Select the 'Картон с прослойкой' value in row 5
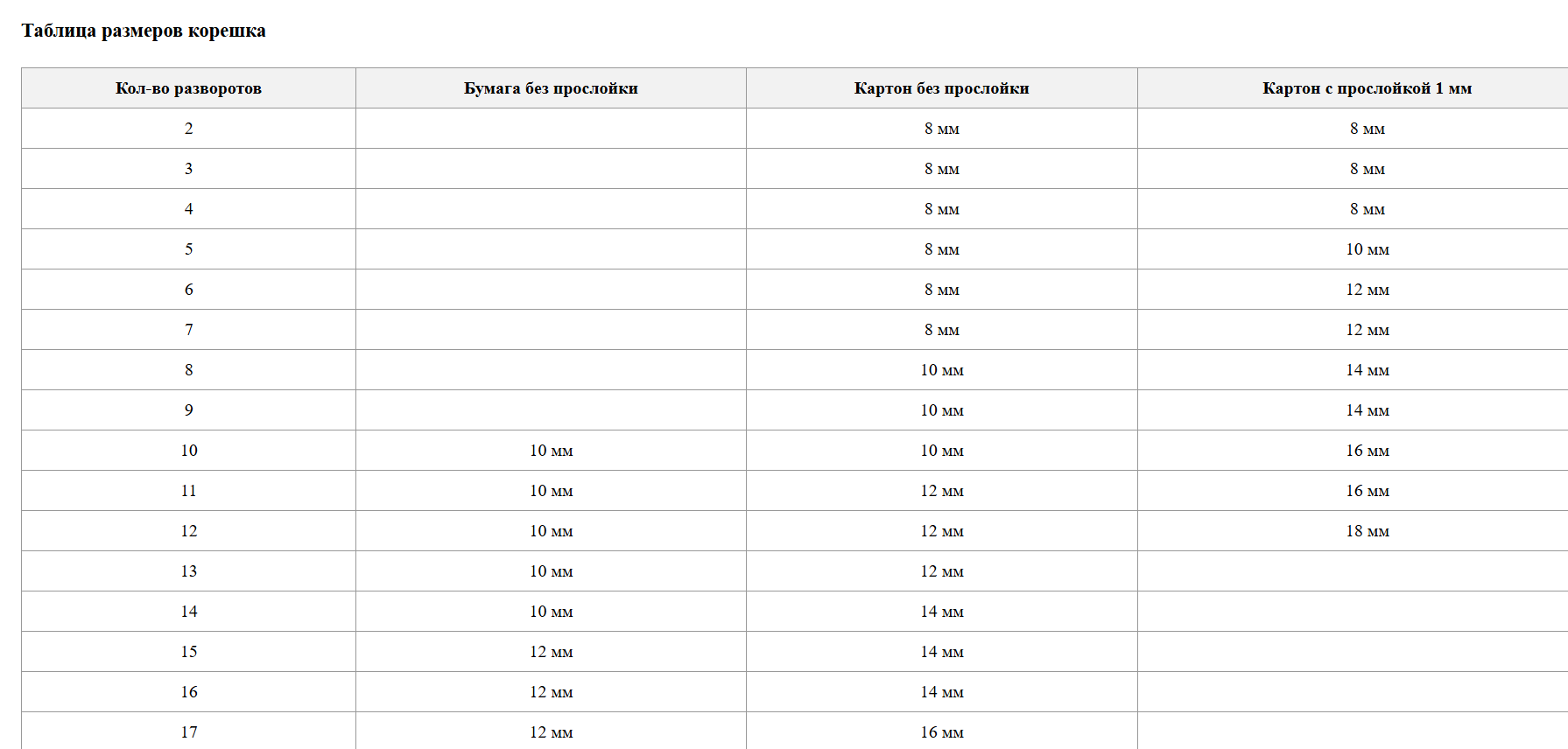Viewport: 1568px width, 749px height. click(x=1367, y=249)
